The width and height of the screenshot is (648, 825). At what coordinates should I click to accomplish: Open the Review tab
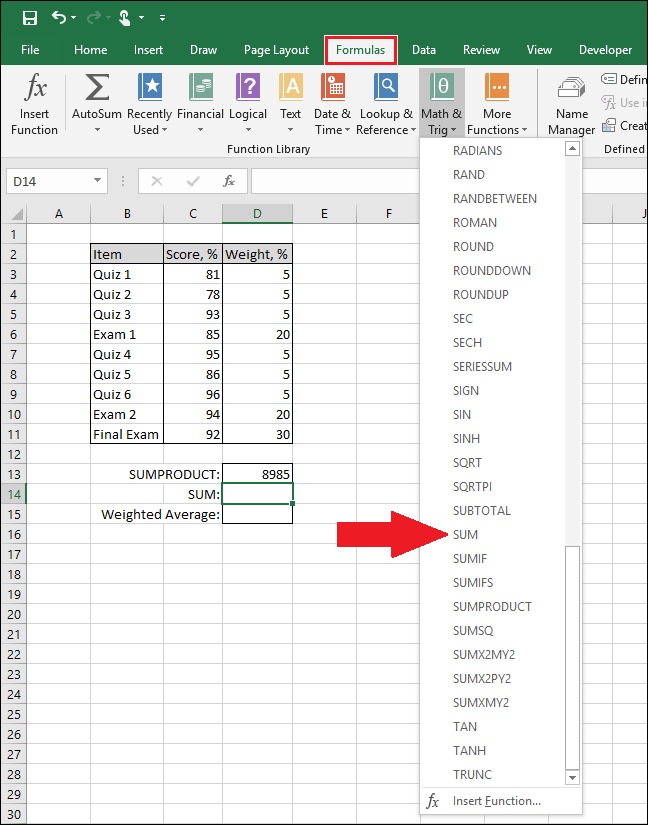pyautogui.click(x=481, y=50)
